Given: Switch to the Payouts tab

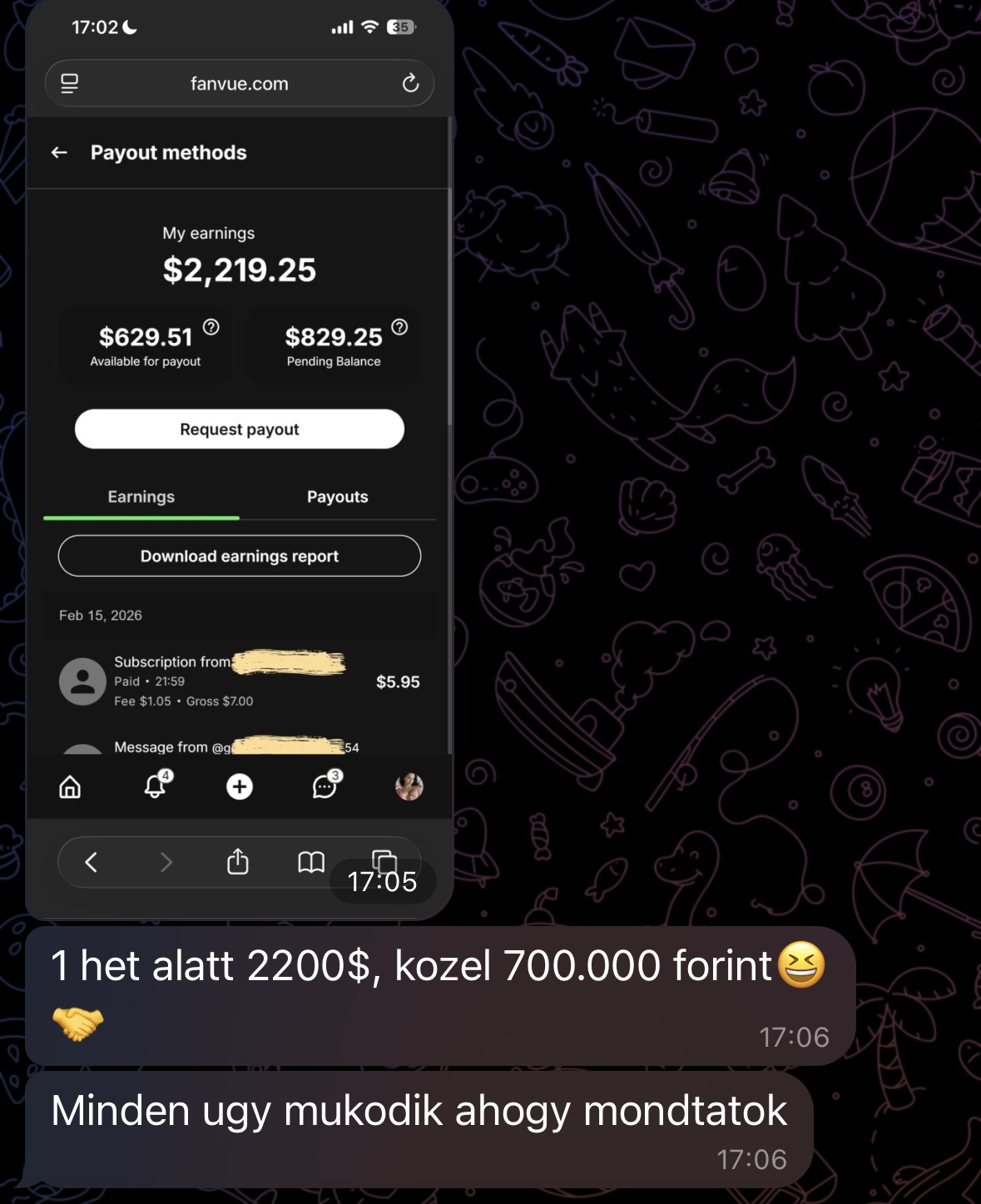Looking at the screenshot, I should click(337, 497).
